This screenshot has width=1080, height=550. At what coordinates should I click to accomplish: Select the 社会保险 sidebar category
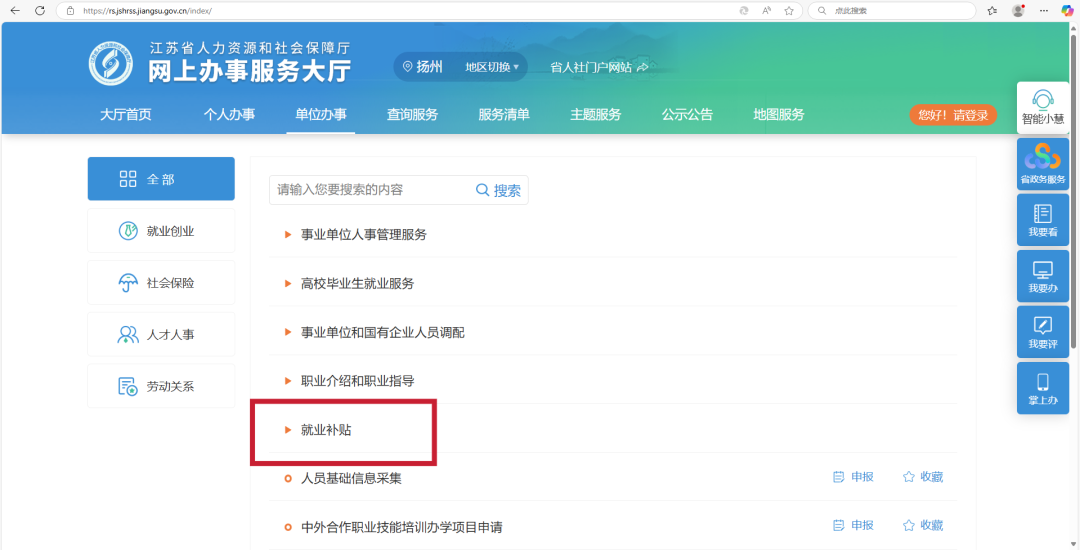161,283
